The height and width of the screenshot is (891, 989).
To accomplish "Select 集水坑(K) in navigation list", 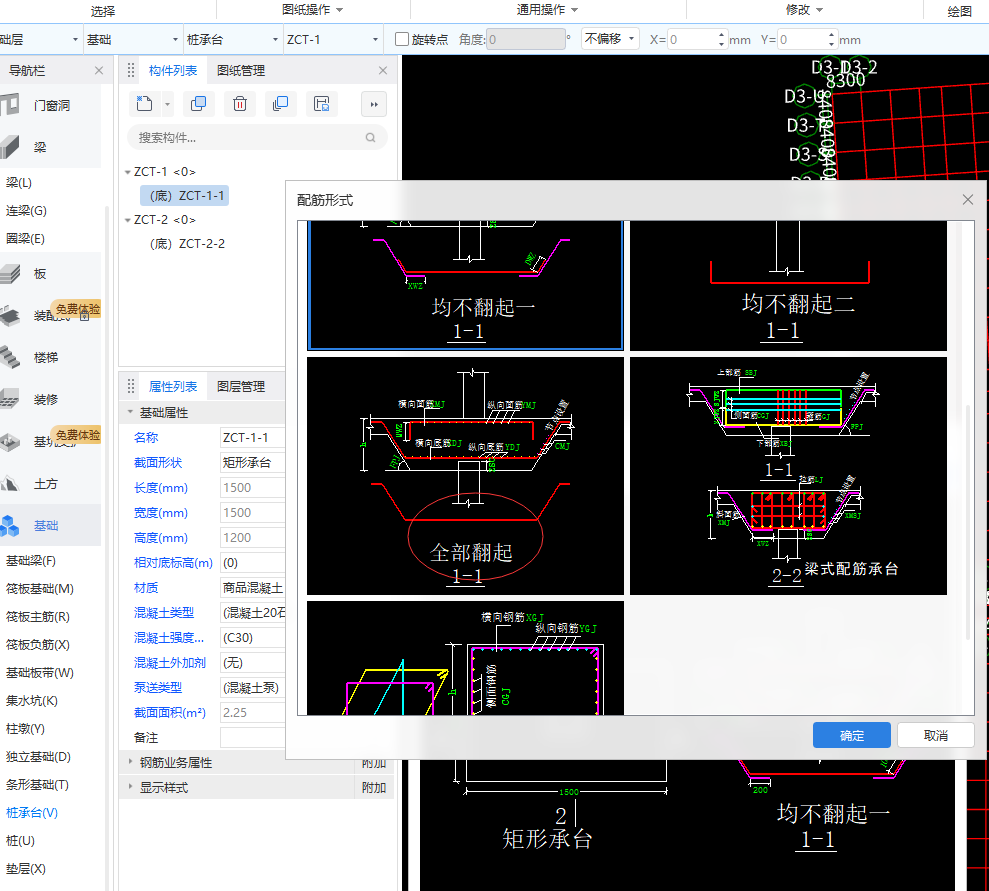I will pyautogui.click(x=32, y=701).
